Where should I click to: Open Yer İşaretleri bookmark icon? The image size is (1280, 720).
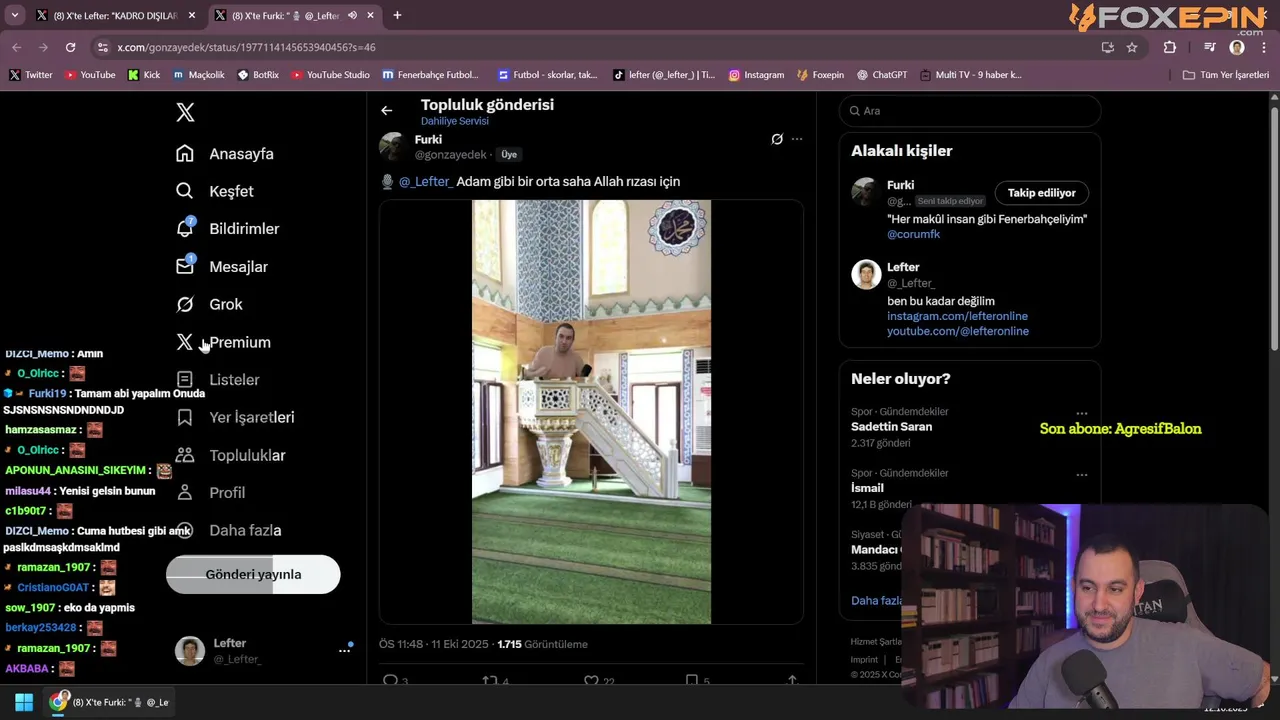click(x=185, y=417)
